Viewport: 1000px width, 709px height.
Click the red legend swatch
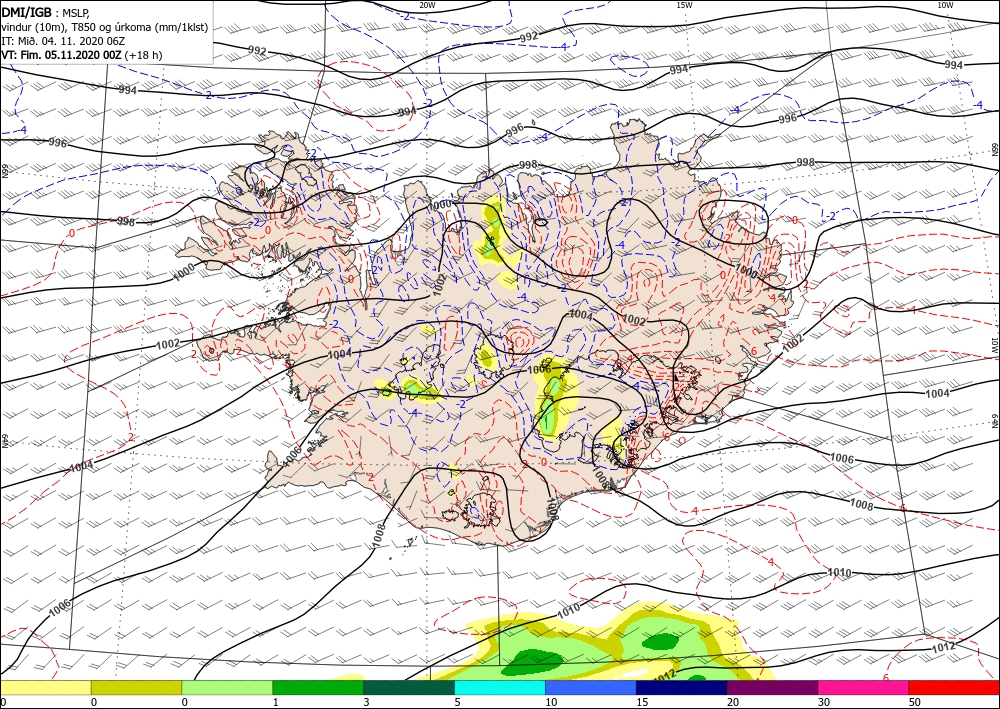954,687
